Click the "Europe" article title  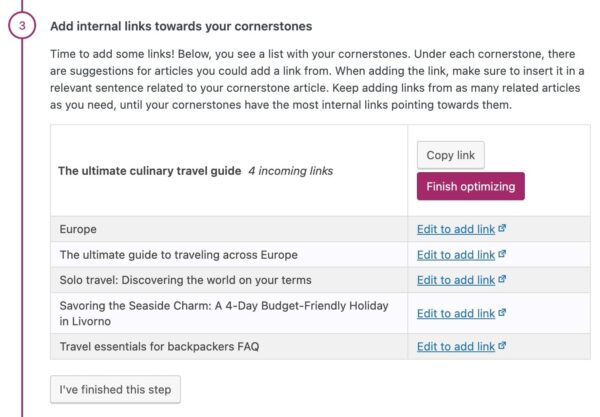click(x=78, y=229)
